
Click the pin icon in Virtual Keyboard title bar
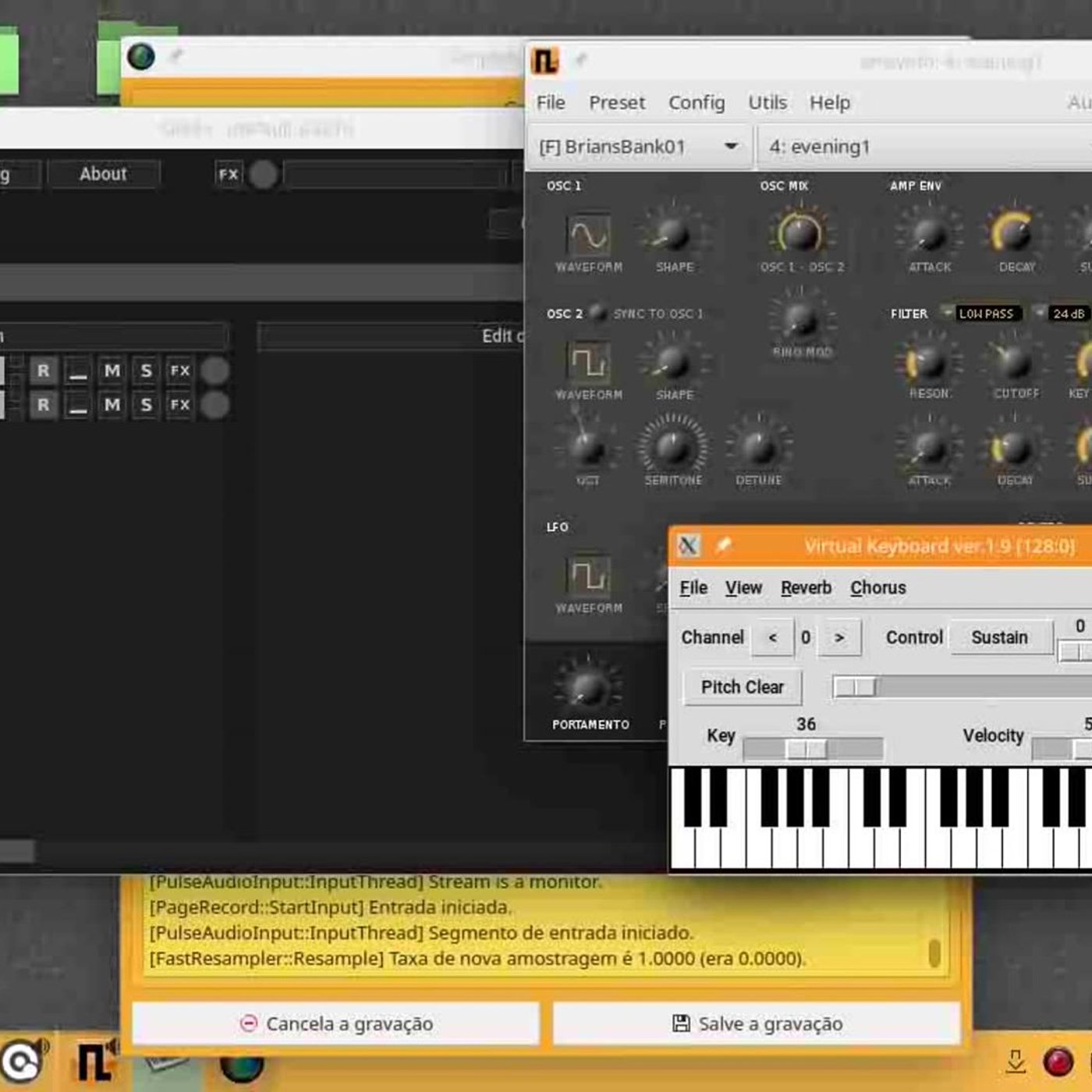point(723,545)
